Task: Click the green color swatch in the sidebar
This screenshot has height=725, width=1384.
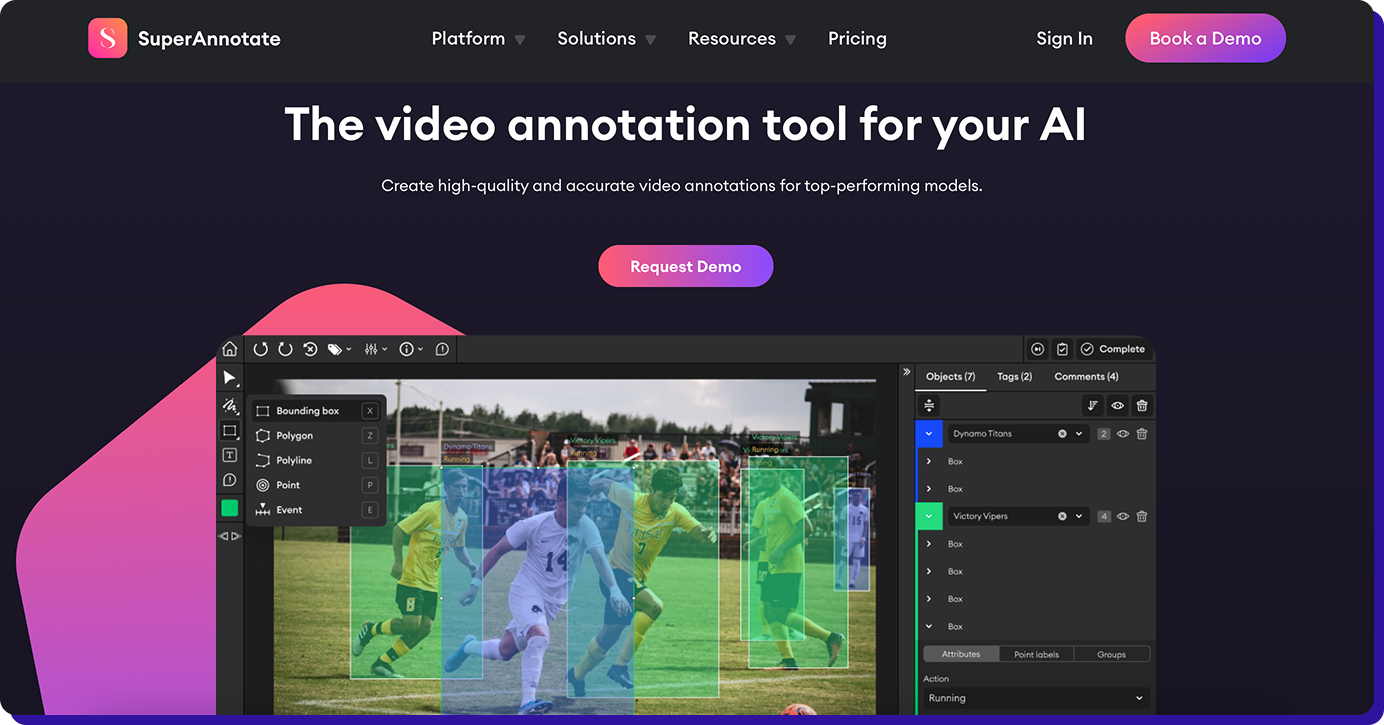Action: click(229, 507)
